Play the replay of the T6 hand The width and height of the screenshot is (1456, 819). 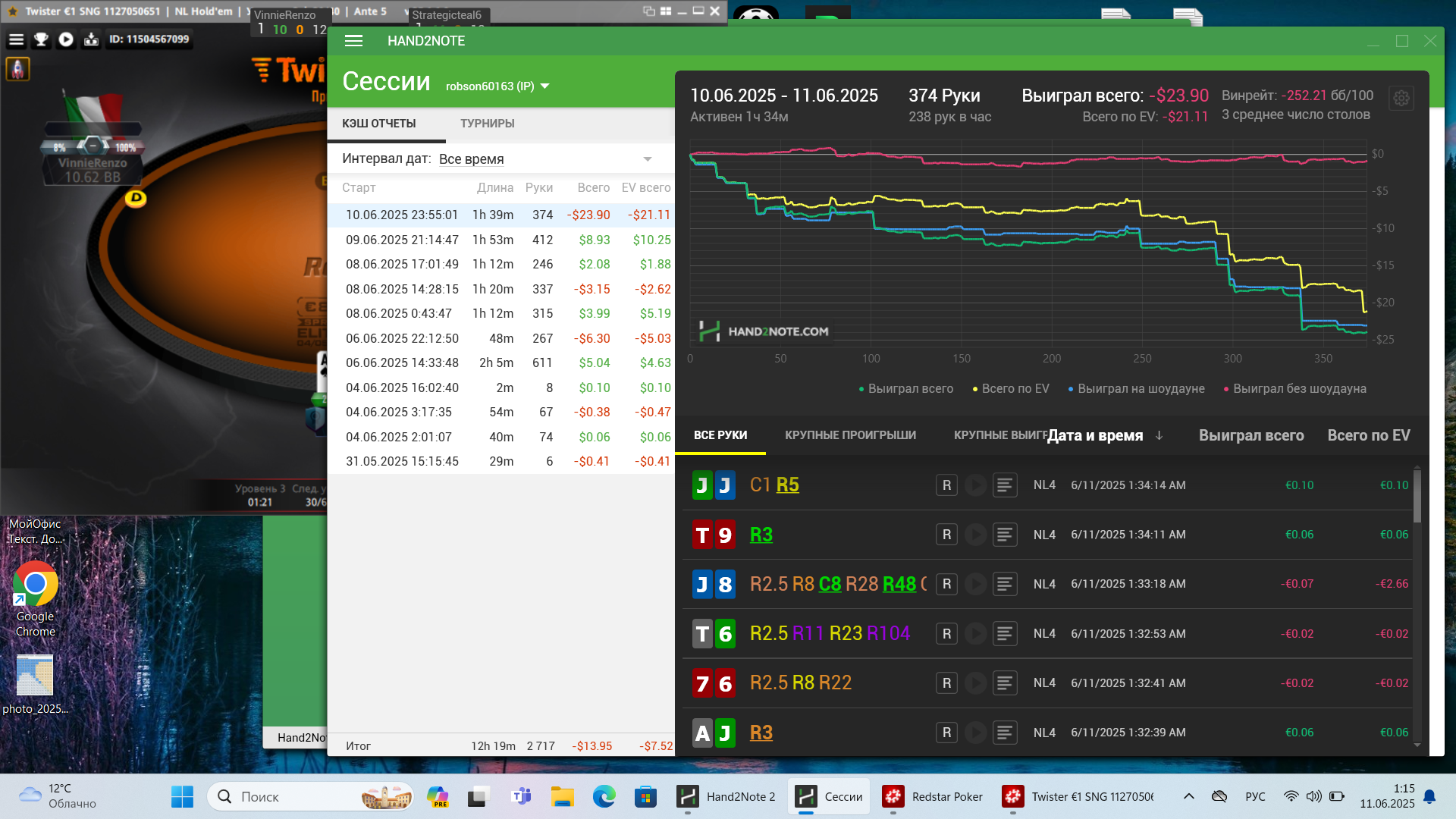click(x=975, y=633)
